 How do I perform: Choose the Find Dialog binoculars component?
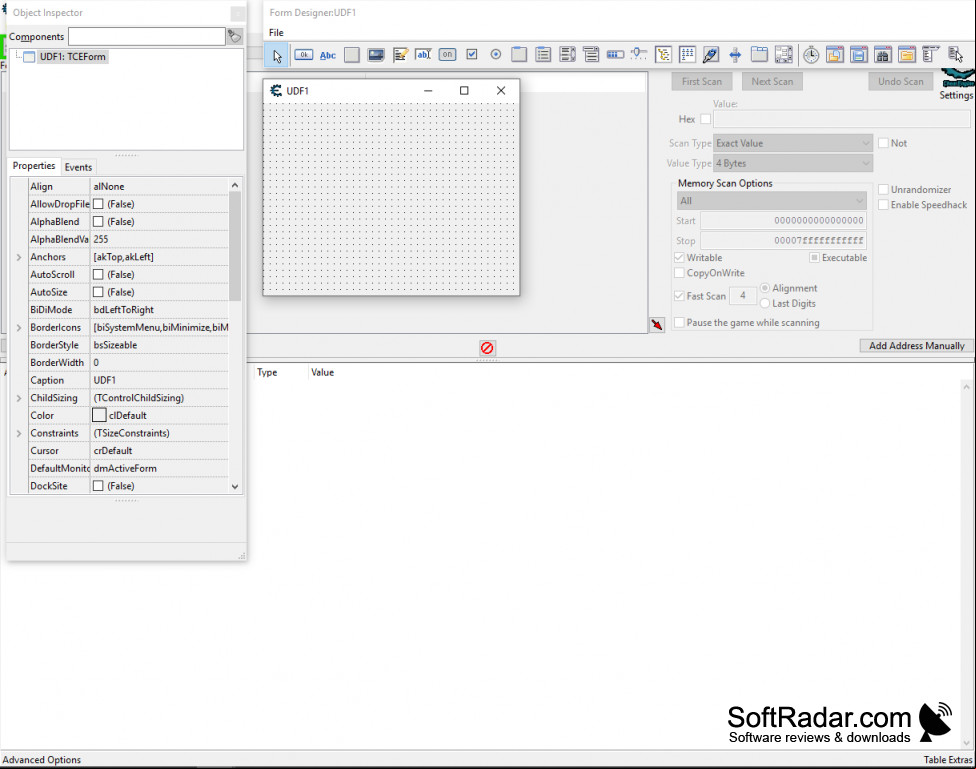[x=882, y=55]
